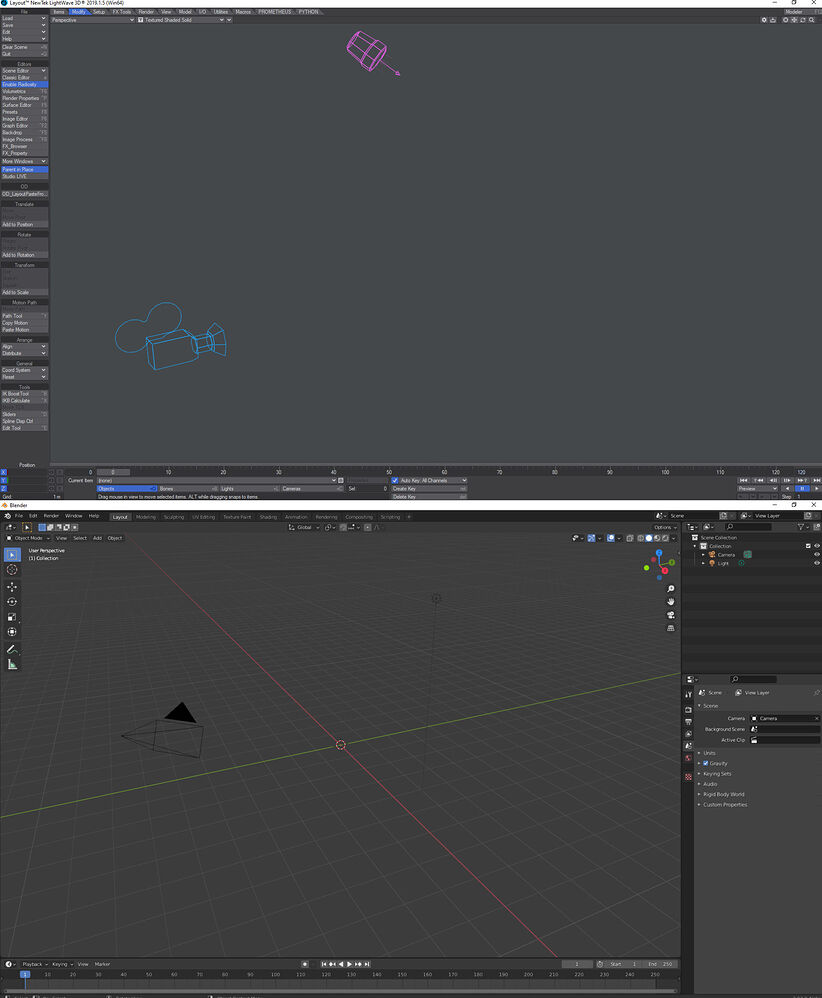Open the Perspective view dropdown in LightWave

[93, 20]
